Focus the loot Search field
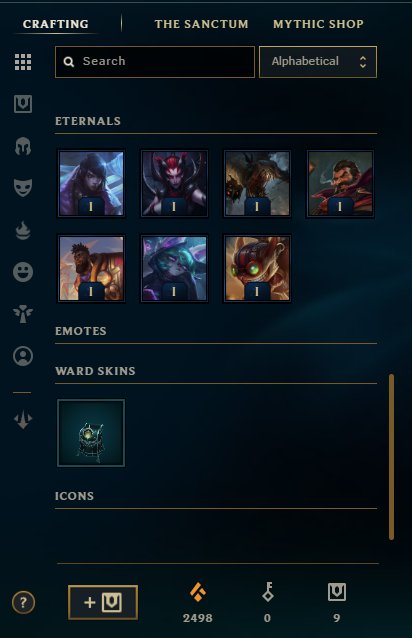 tap(155, 62)
